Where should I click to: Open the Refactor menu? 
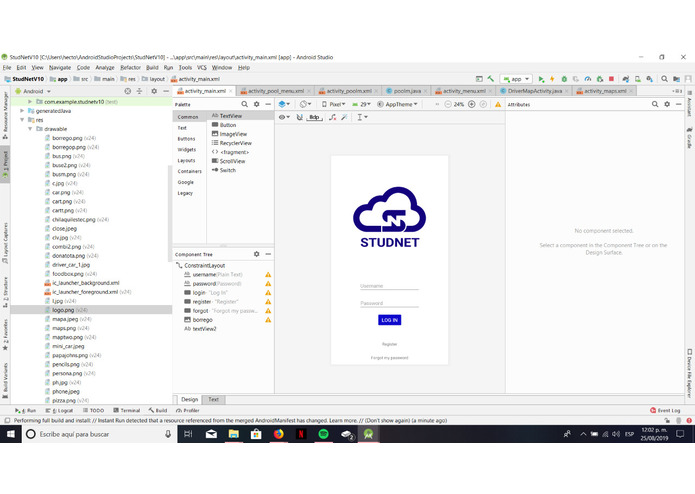(x=130, y=67)
